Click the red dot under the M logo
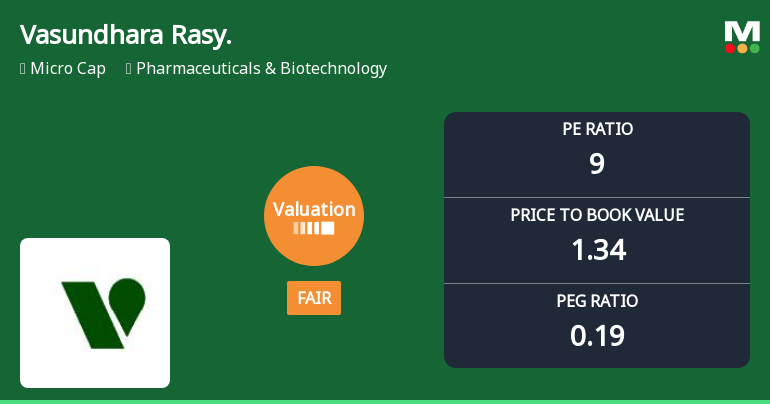 click(x=730, y=48)
